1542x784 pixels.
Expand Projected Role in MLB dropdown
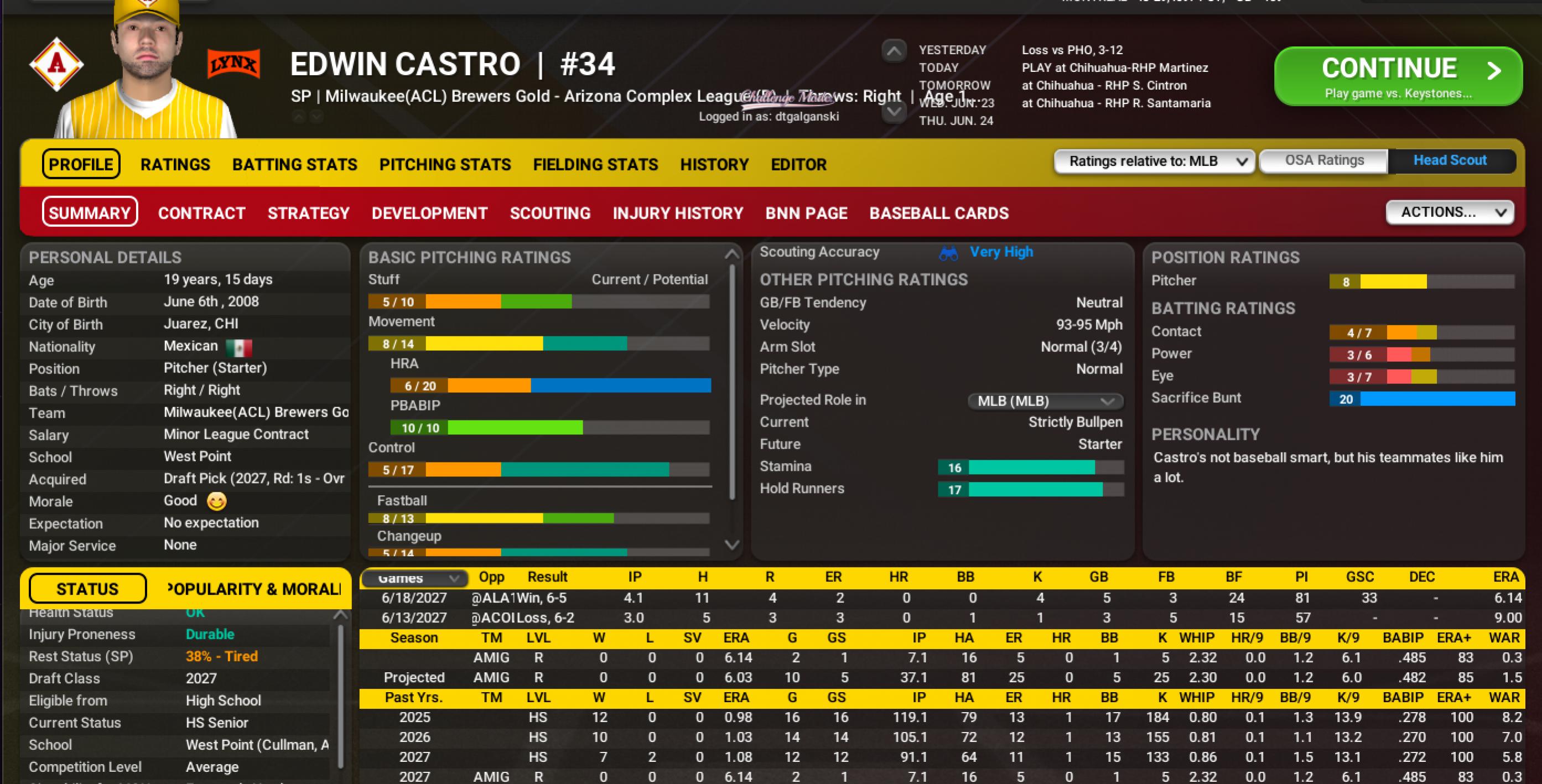(1045, 401)
